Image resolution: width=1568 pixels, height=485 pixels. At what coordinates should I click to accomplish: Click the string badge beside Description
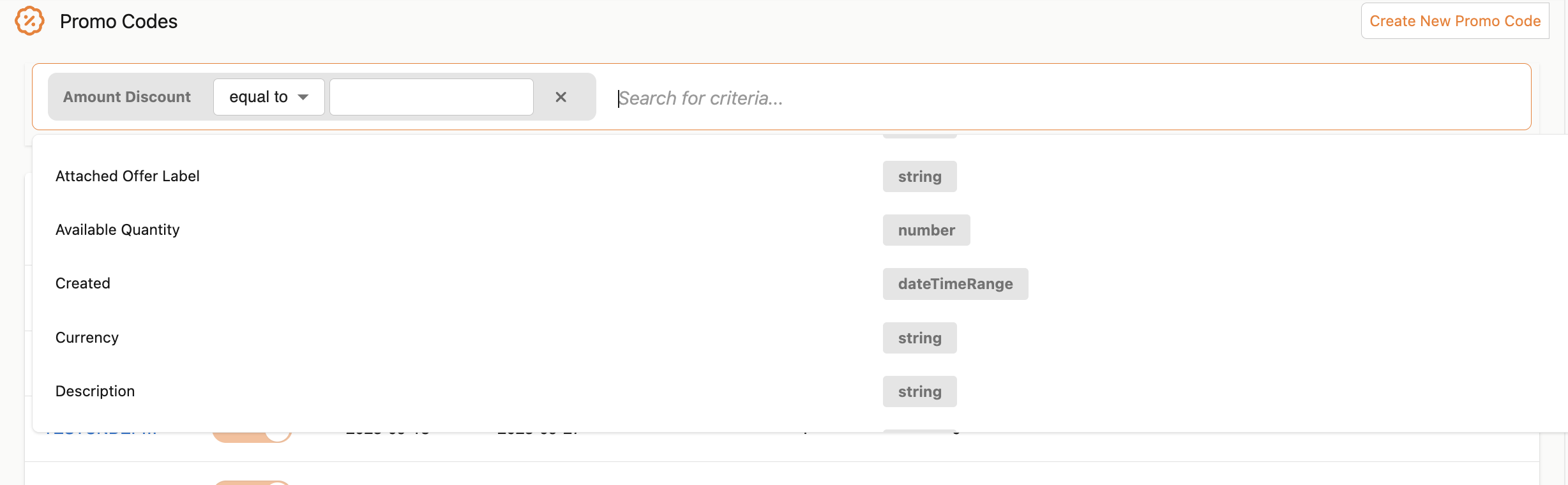919,392
